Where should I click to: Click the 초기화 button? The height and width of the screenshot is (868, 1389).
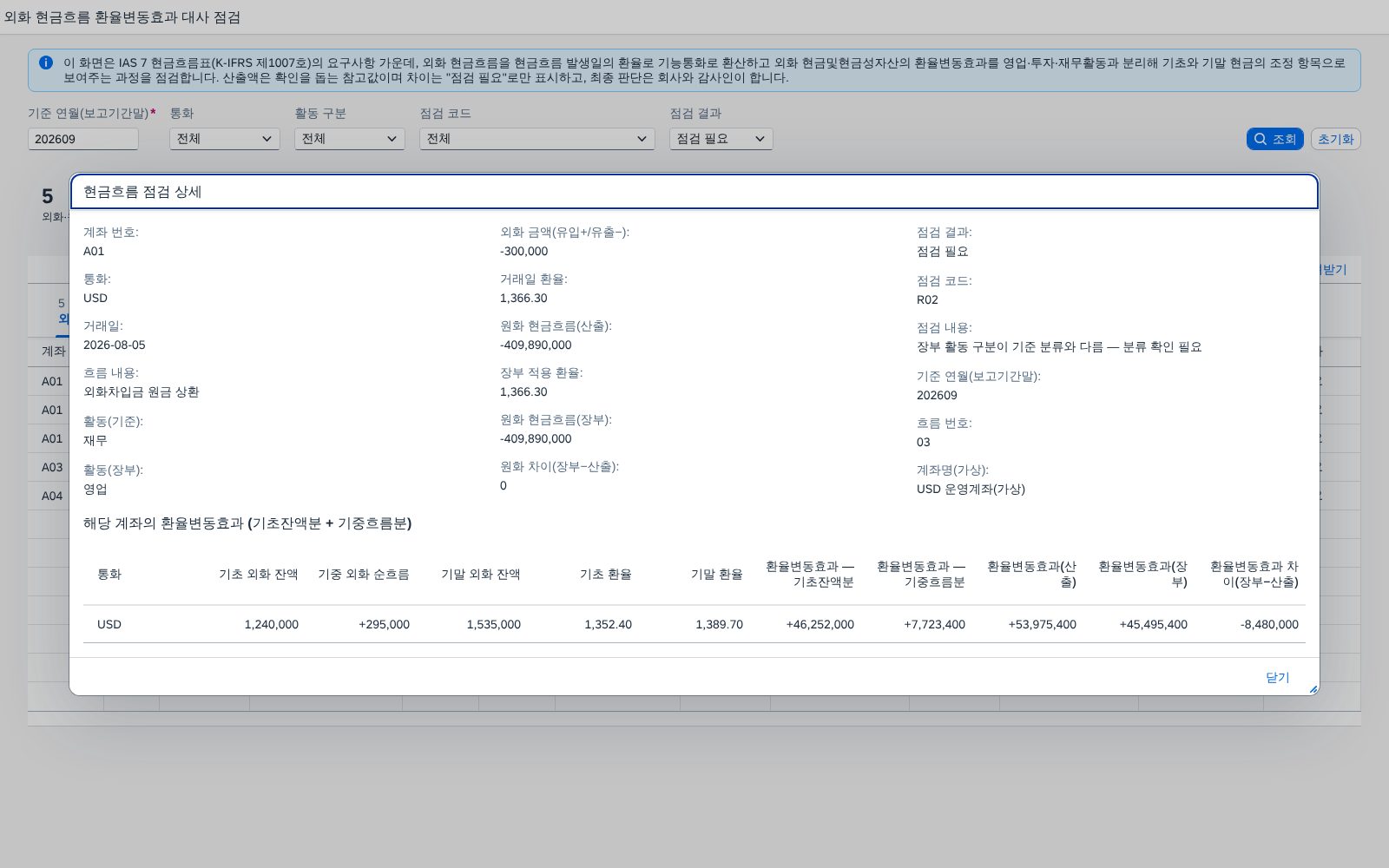(1336, 139)
